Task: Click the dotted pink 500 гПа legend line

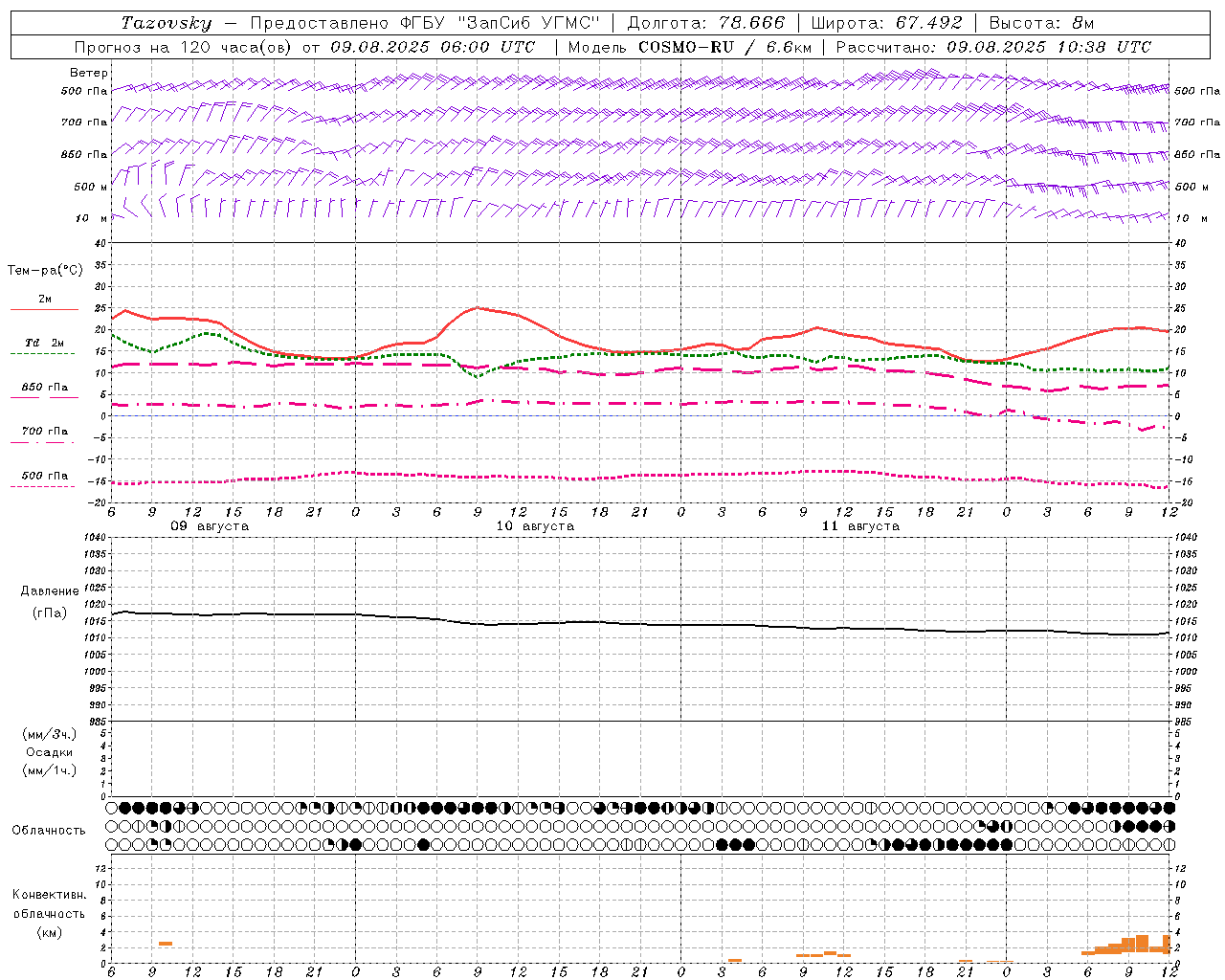Action: point(43,486)
